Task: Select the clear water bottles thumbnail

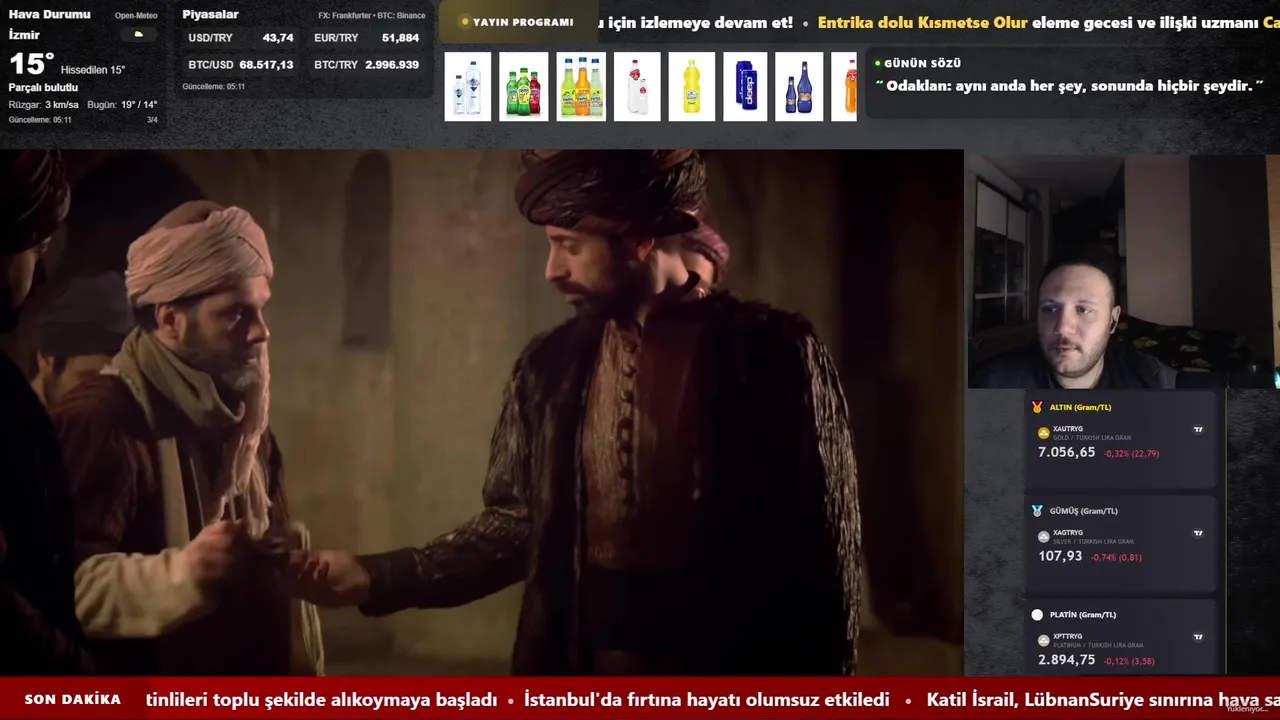Action: 467,87
